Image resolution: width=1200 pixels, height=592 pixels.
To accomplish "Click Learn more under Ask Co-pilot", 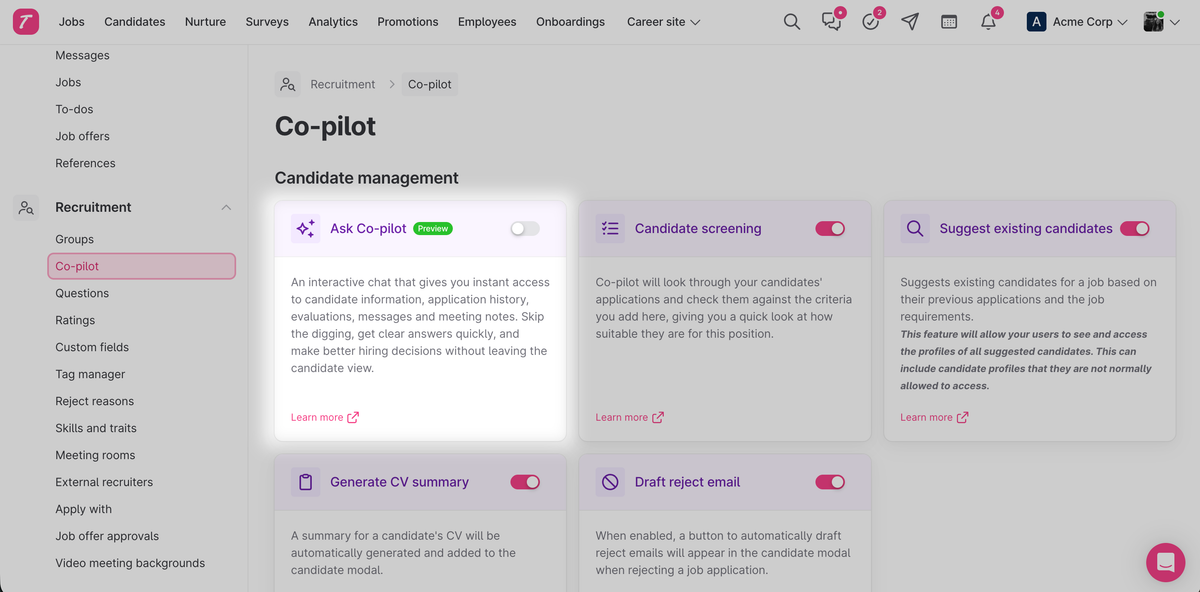I will click(324, 417).
